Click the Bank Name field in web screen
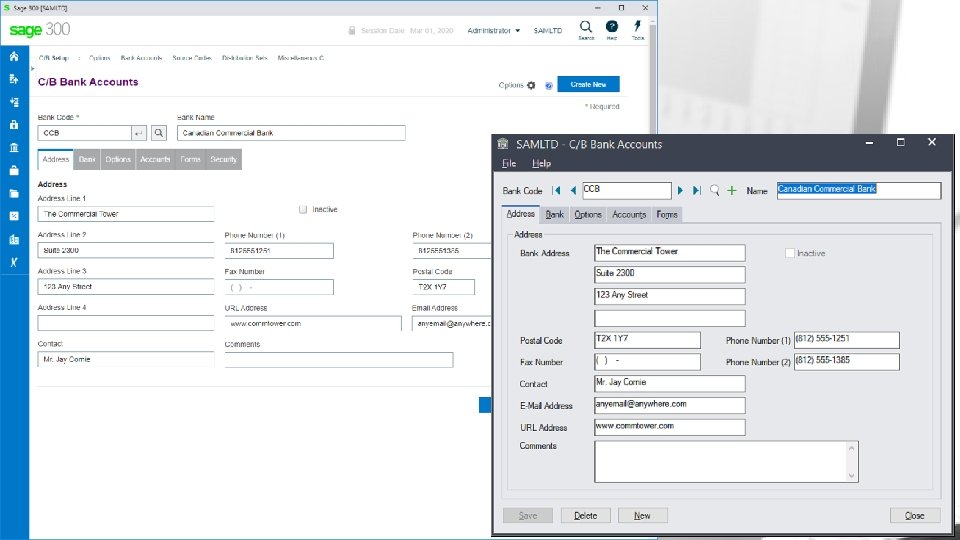Image resolution: width=960 pixels, height=540 pixels. 291,133
